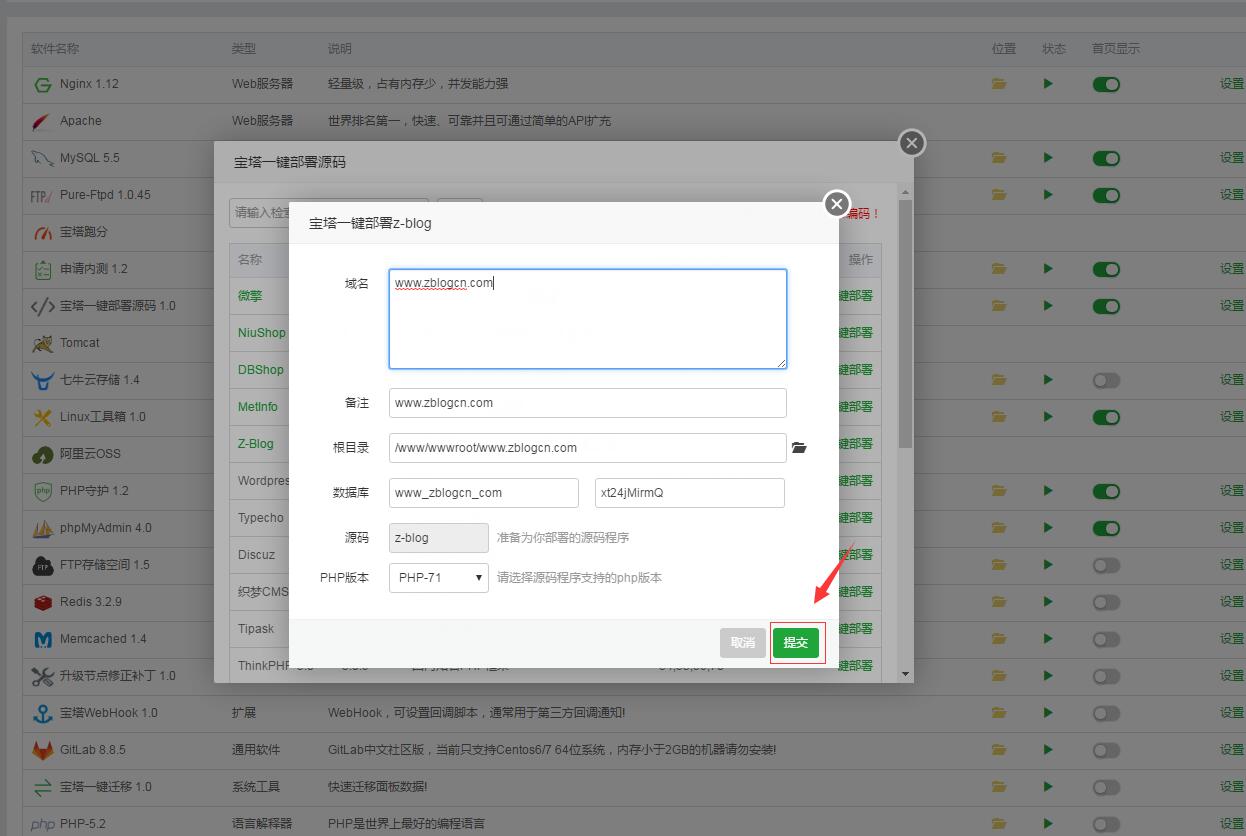Toggle homepage display for Pure-Ftpd
The height and width of the screenshot is (836, 1246).
pos(1106,195)
